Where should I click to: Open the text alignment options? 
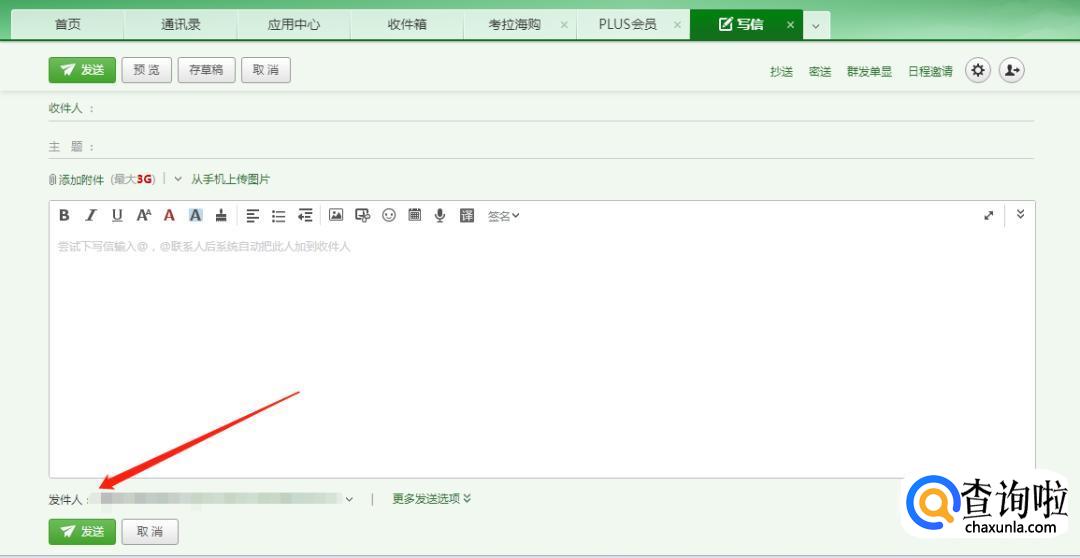(253, 216)
